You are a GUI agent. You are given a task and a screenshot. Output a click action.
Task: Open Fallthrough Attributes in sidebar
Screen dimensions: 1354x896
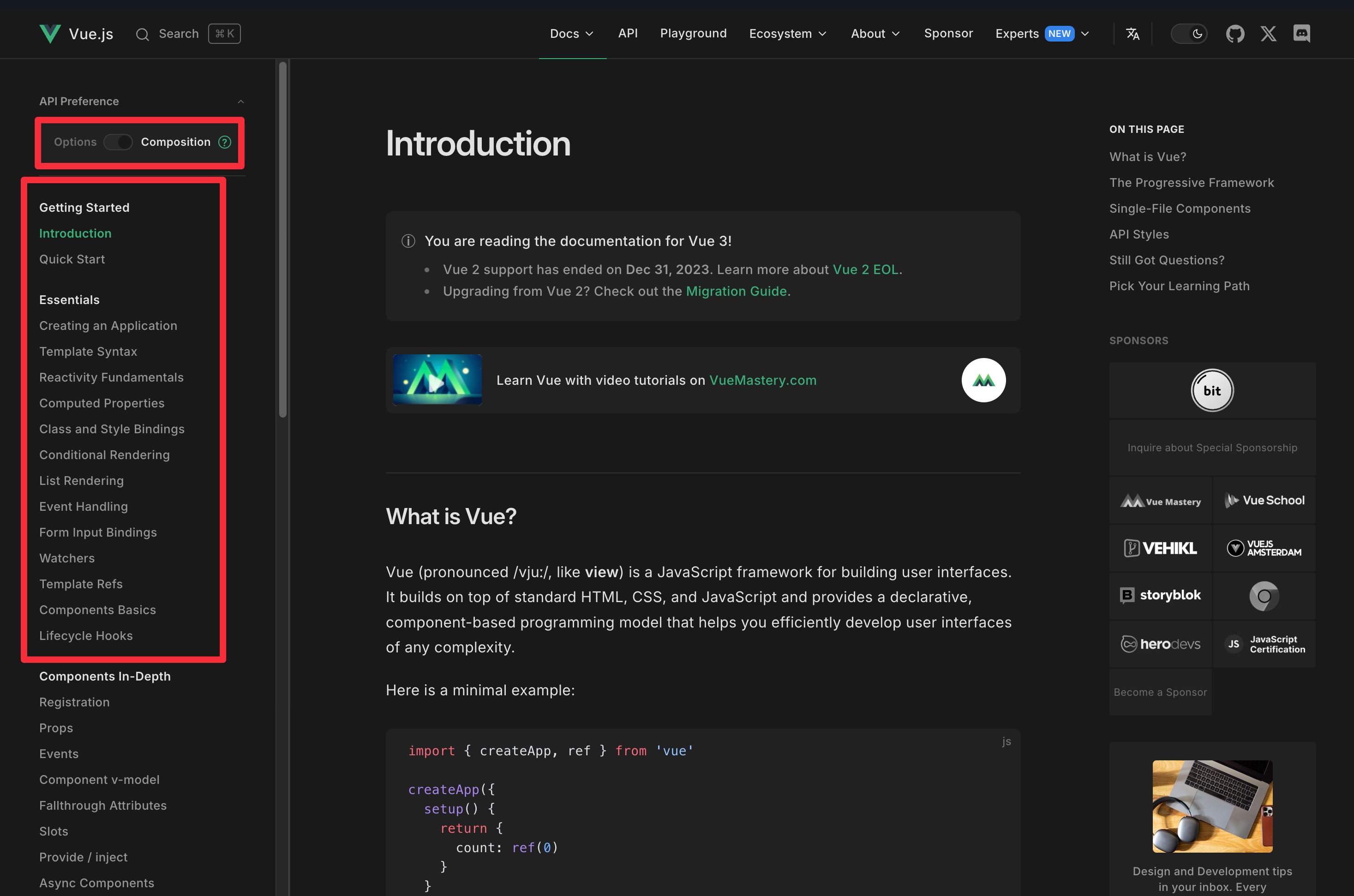pyautogui.click(x=103, y=806)
